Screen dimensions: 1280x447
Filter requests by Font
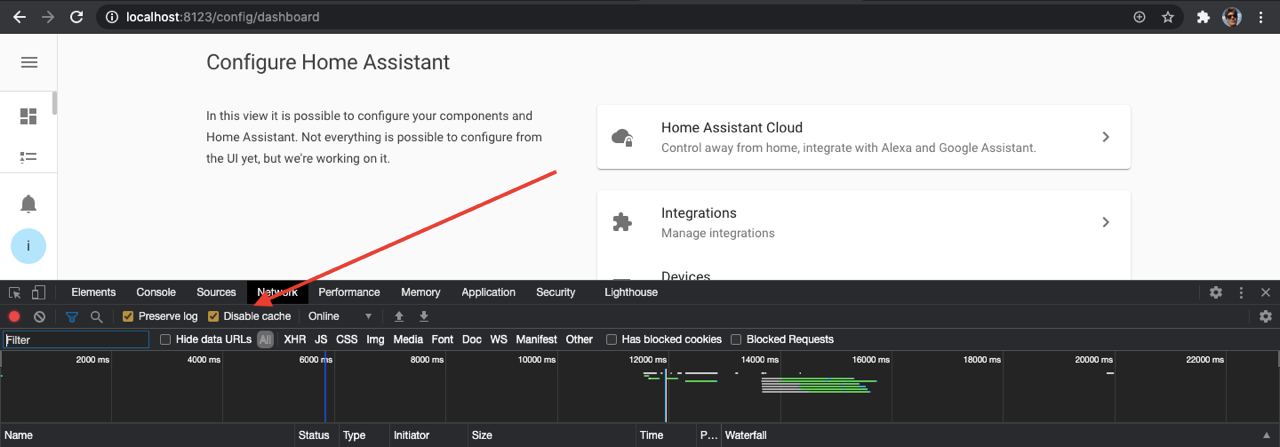(x=442, y=339)
